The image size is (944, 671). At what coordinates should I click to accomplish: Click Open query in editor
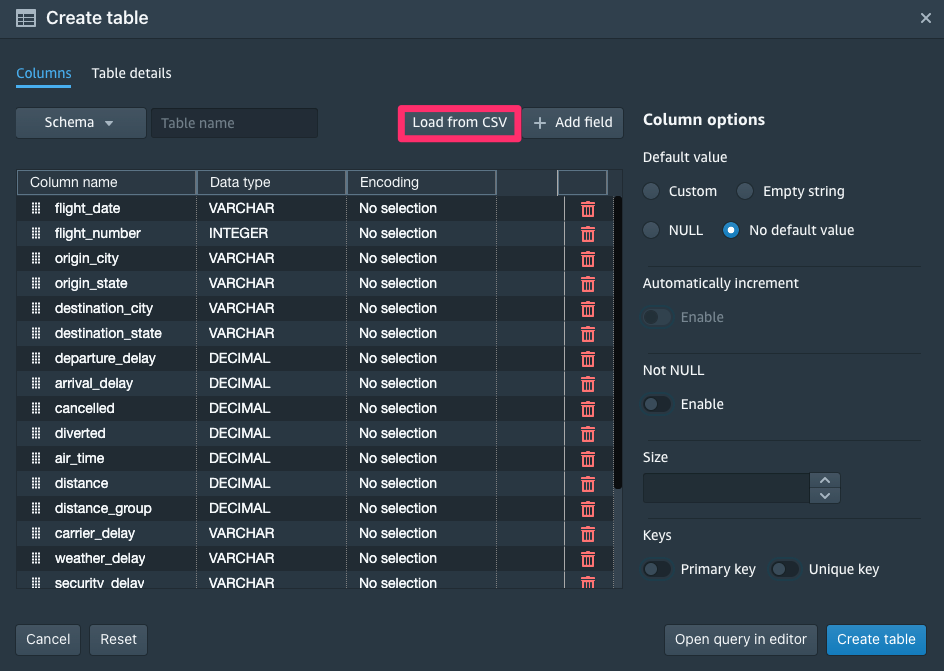(741, 639)
